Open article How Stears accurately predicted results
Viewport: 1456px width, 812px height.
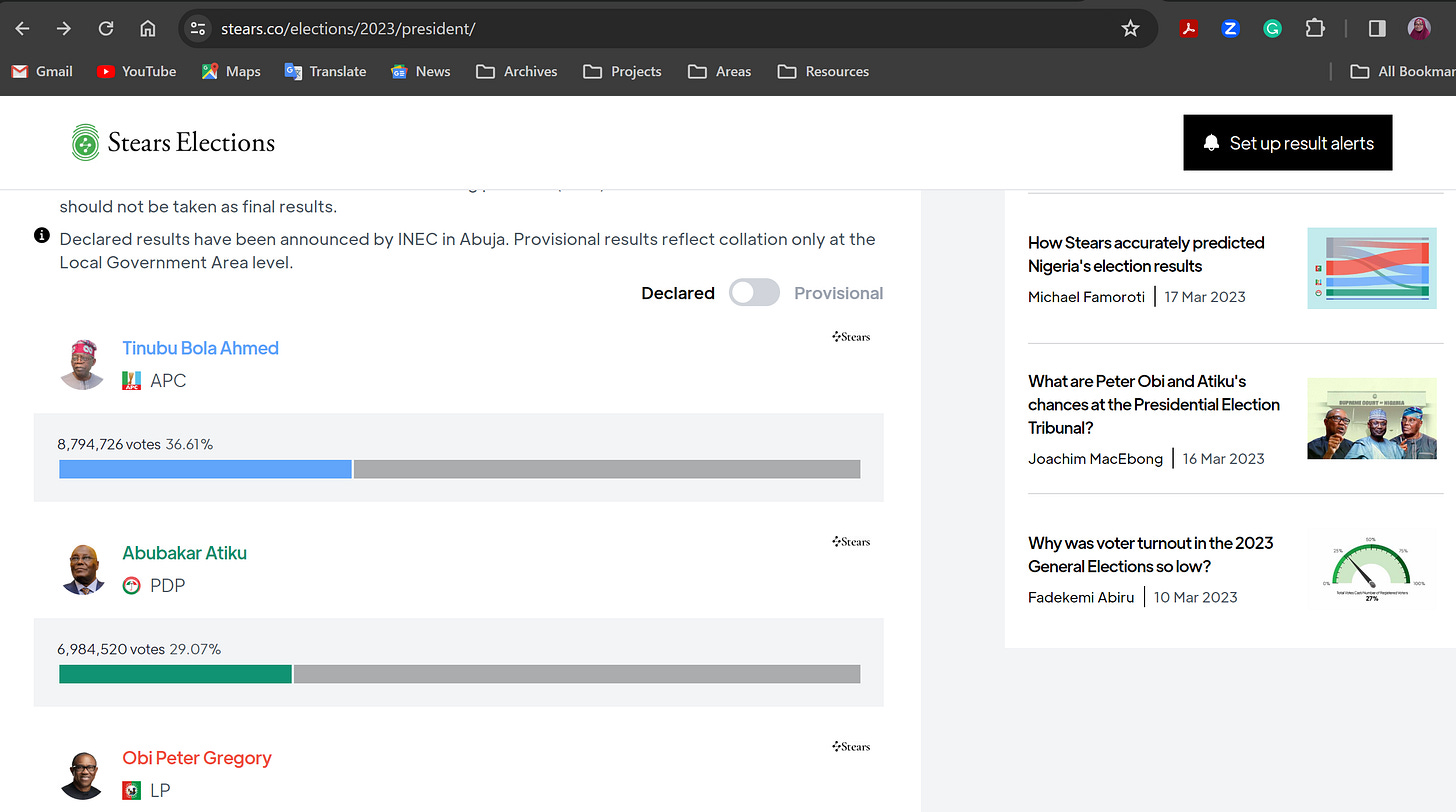[1146, 254]
